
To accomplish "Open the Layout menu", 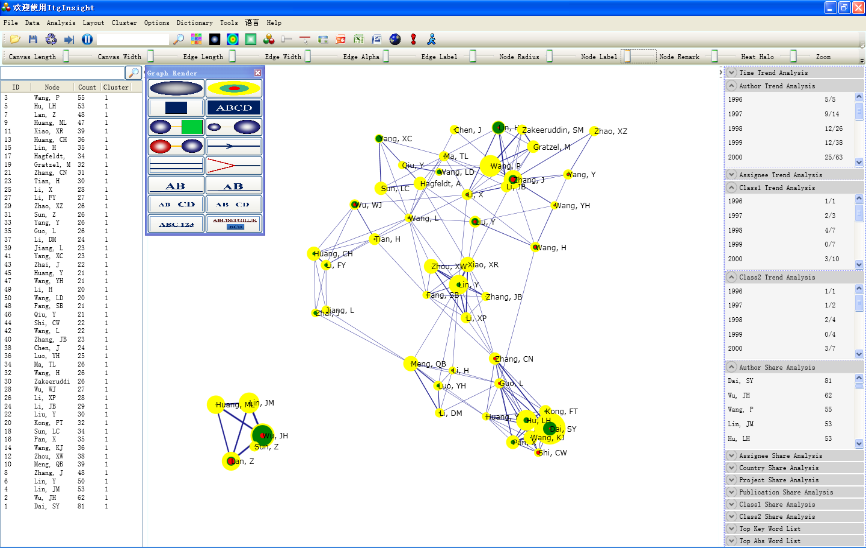I will coord(93,23).
